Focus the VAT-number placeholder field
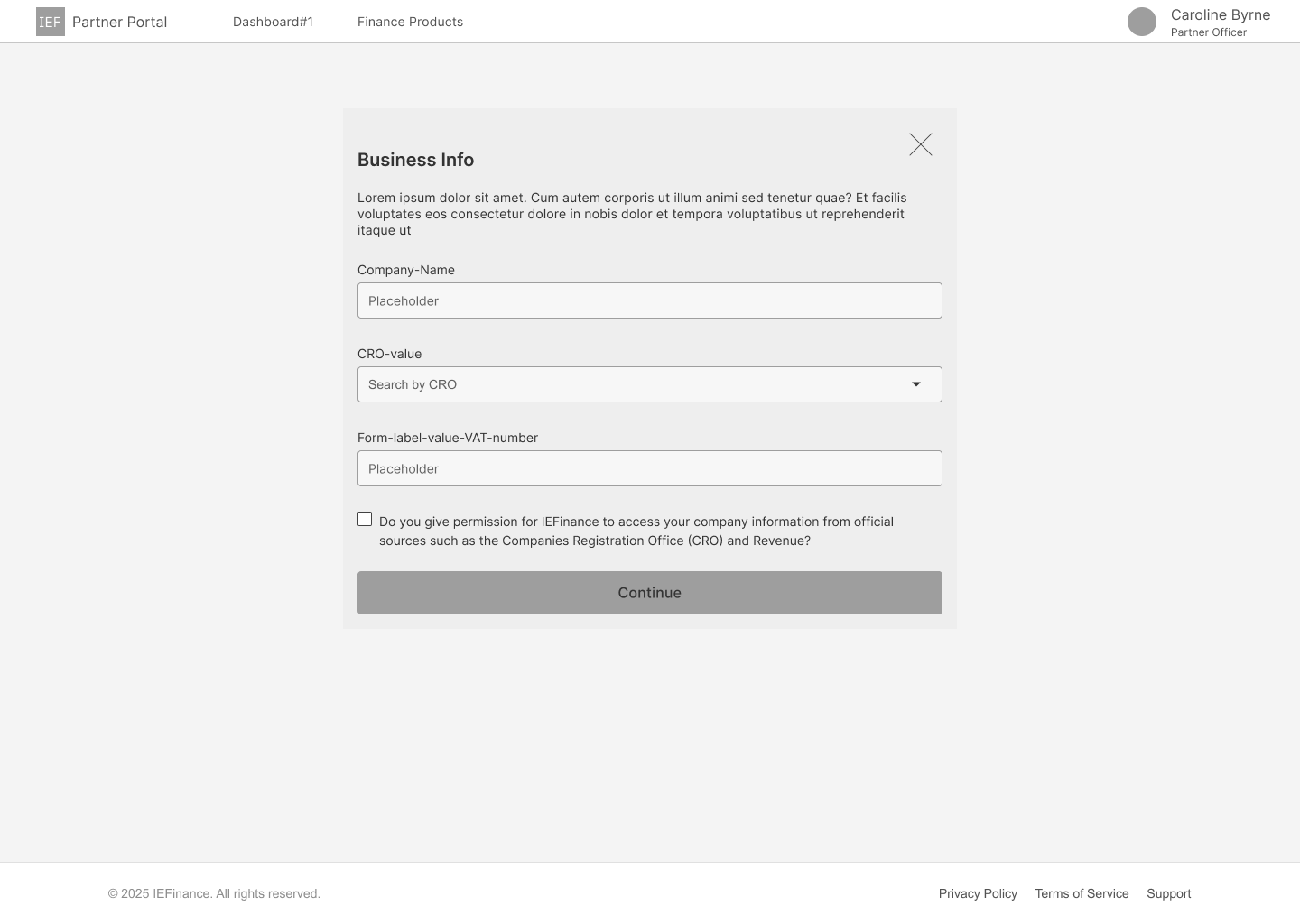This screenshot has height=924, width=1300. [x=650, y=468]
